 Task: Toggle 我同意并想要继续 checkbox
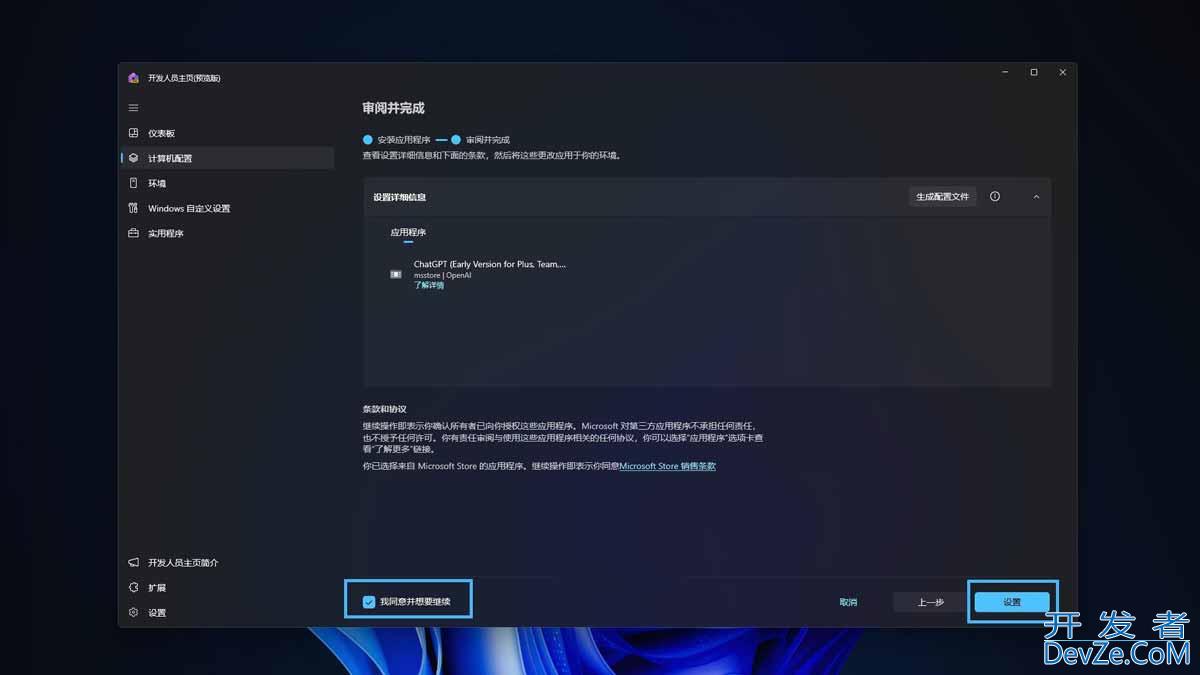click(x=369, y=602)
